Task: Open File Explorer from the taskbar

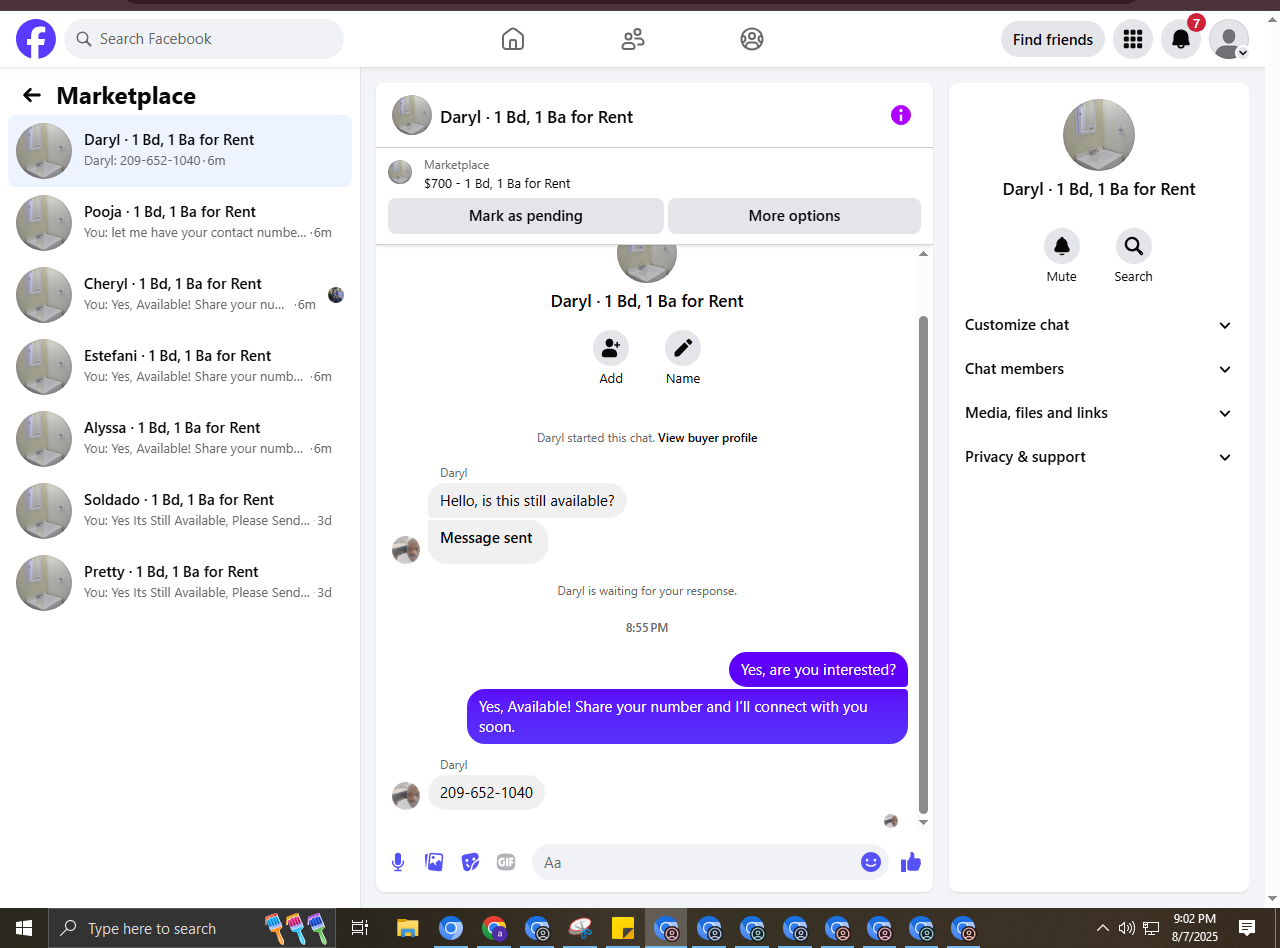Action: (407, 928)
